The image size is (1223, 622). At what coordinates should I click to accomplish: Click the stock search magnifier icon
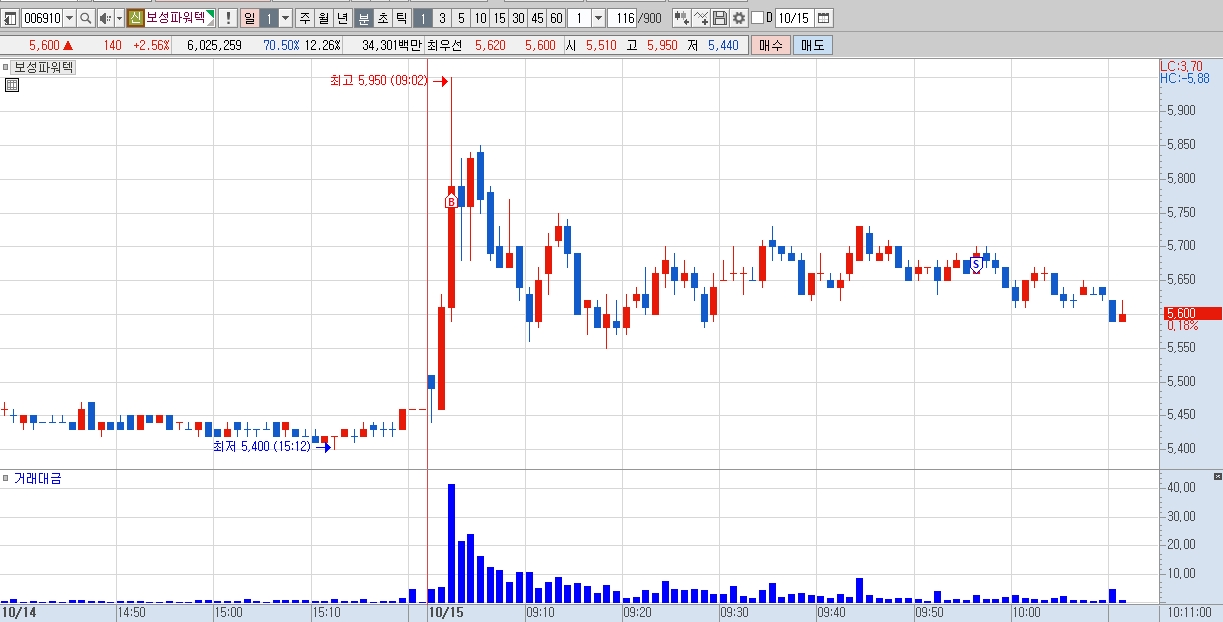click(86, 18)
